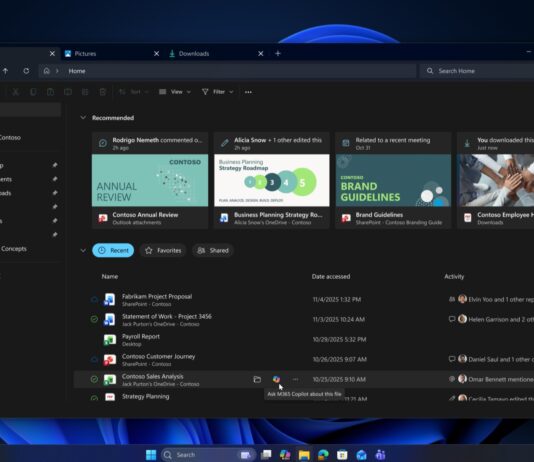Click 'Alicia Snow + 1 other edited this' header
This screenshot has height=462, width=534.
[x=272, y=143]
